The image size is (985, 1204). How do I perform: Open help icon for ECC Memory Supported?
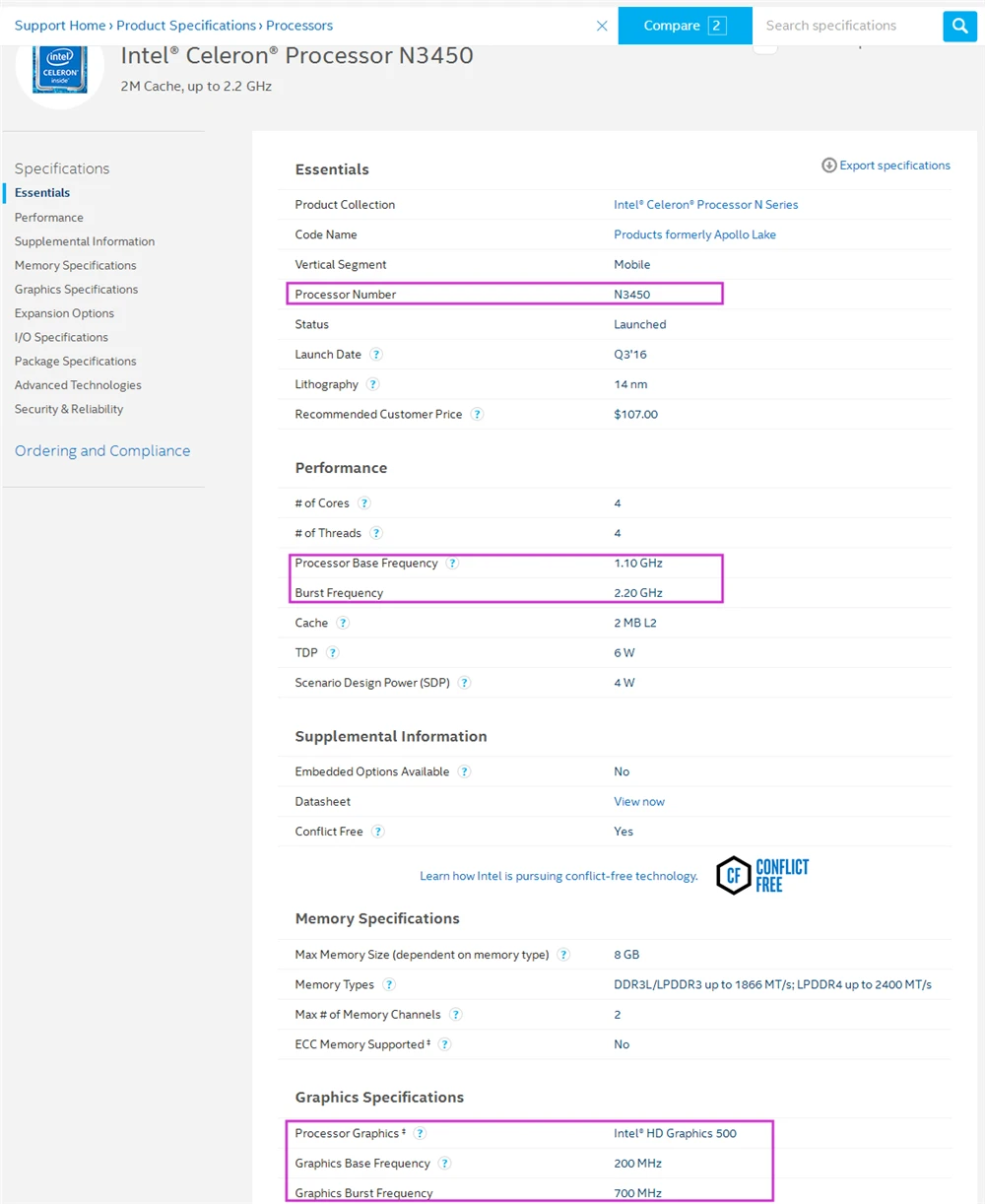[444, 1044]
